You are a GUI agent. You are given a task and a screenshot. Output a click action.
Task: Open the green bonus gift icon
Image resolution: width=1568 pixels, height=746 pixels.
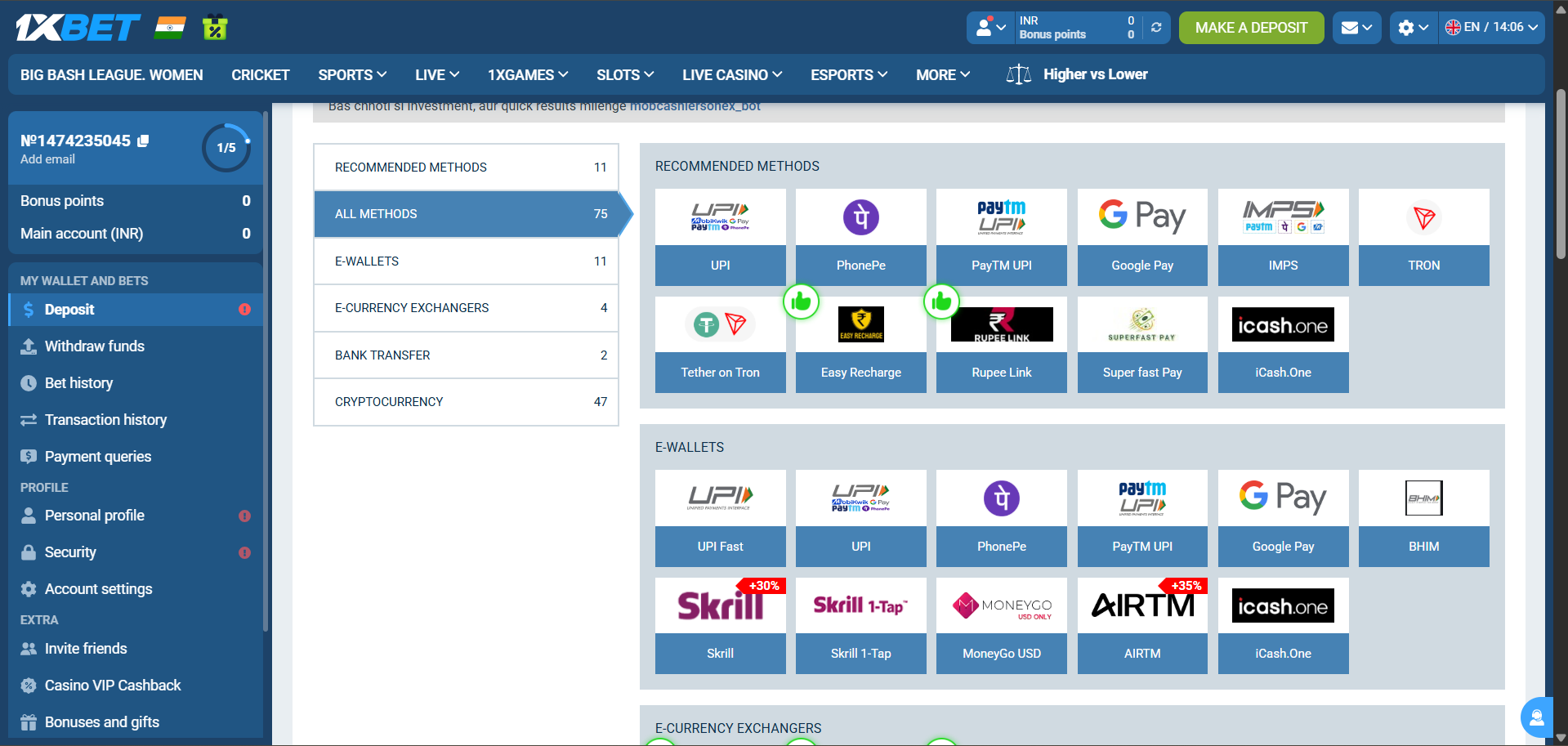click(214, 27)
